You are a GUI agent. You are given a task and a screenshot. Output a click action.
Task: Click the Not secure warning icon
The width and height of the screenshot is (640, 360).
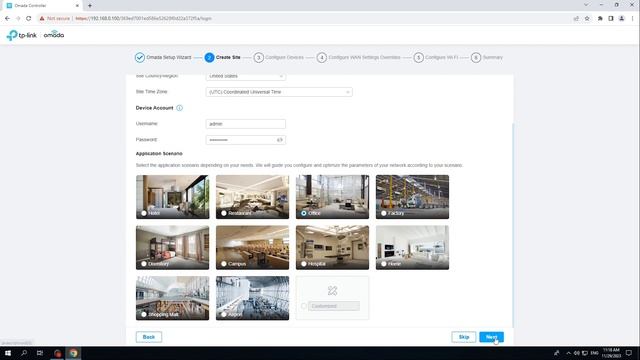click(x=42, y=18)
